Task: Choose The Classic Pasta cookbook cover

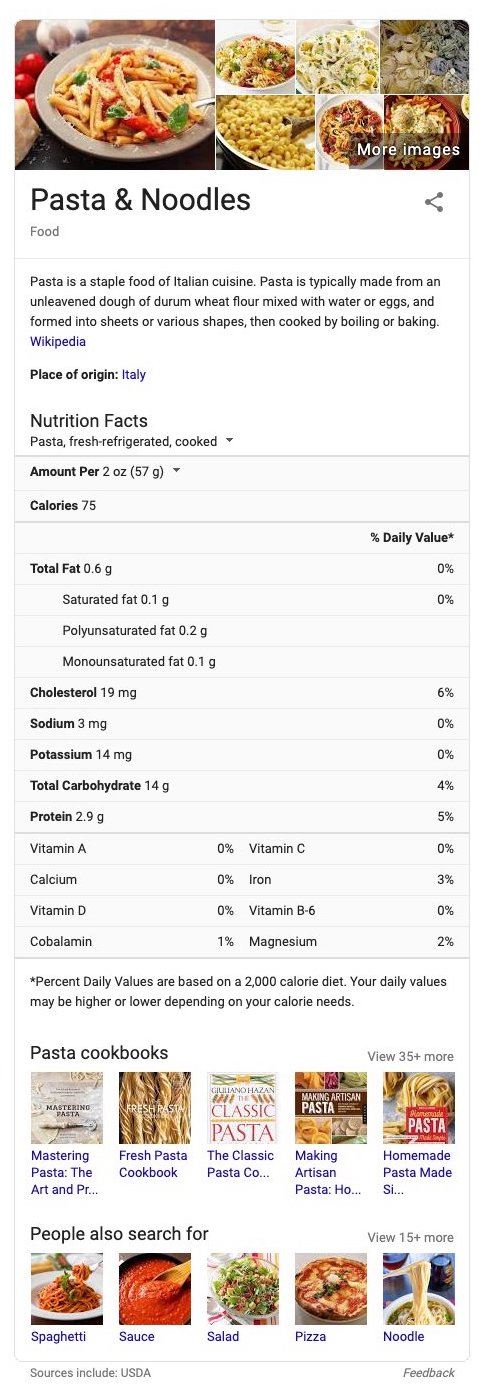Action: pos(243,1108)
